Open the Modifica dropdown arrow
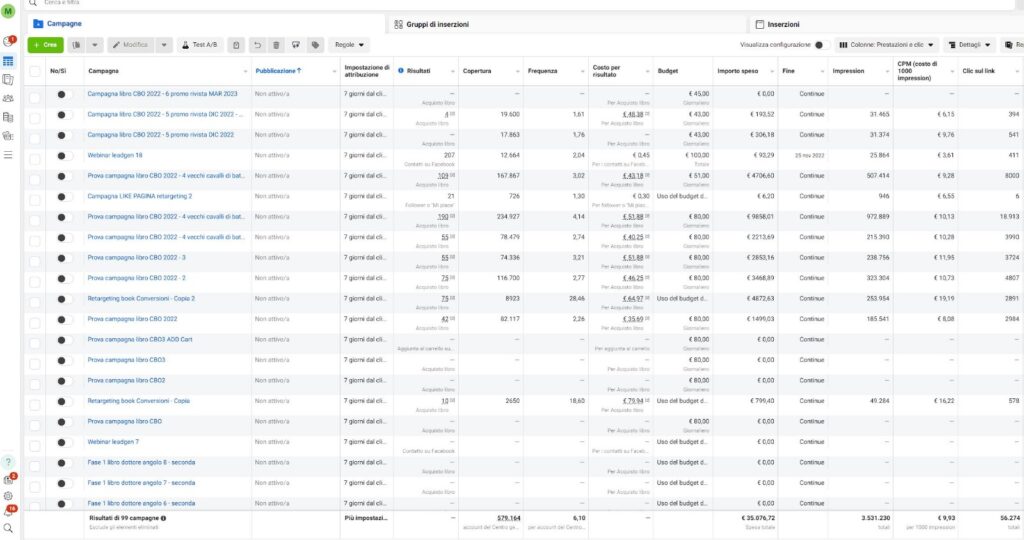The height and width of the screenshot is (540, 1024). (x=164, y=45)
